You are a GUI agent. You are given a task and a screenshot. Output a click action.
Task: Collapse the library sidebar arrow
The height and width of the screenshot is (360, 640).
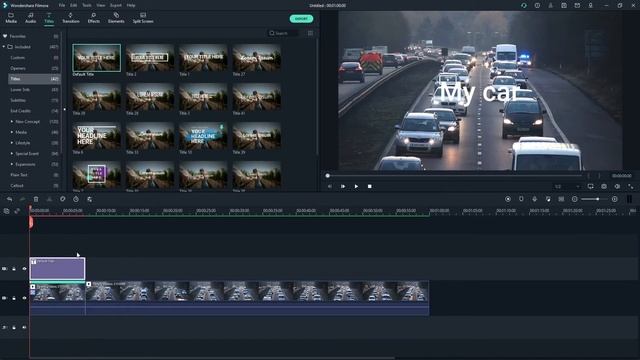[64, 109]
